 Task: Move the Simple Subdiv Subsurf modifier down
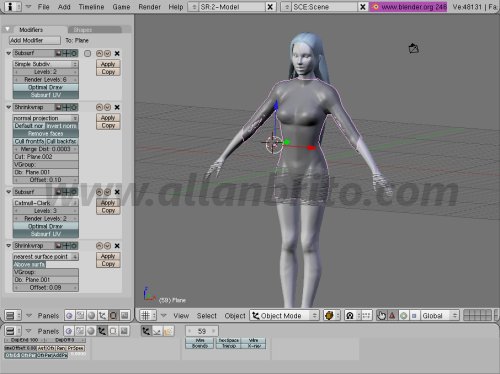tap(107, 53)
